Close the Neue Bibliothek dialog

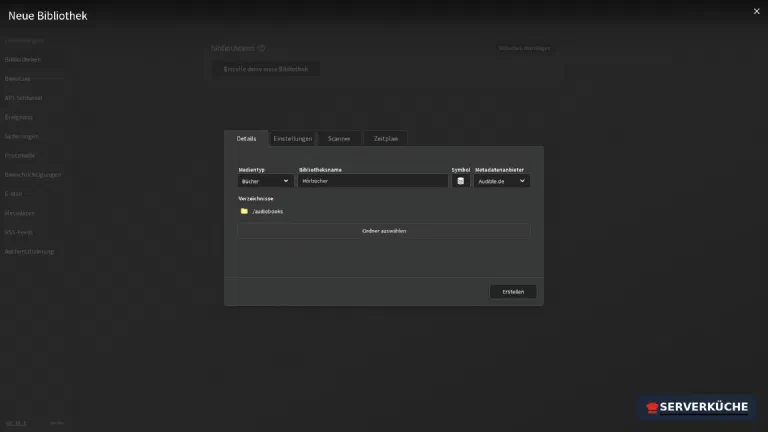tap(756, 11)
